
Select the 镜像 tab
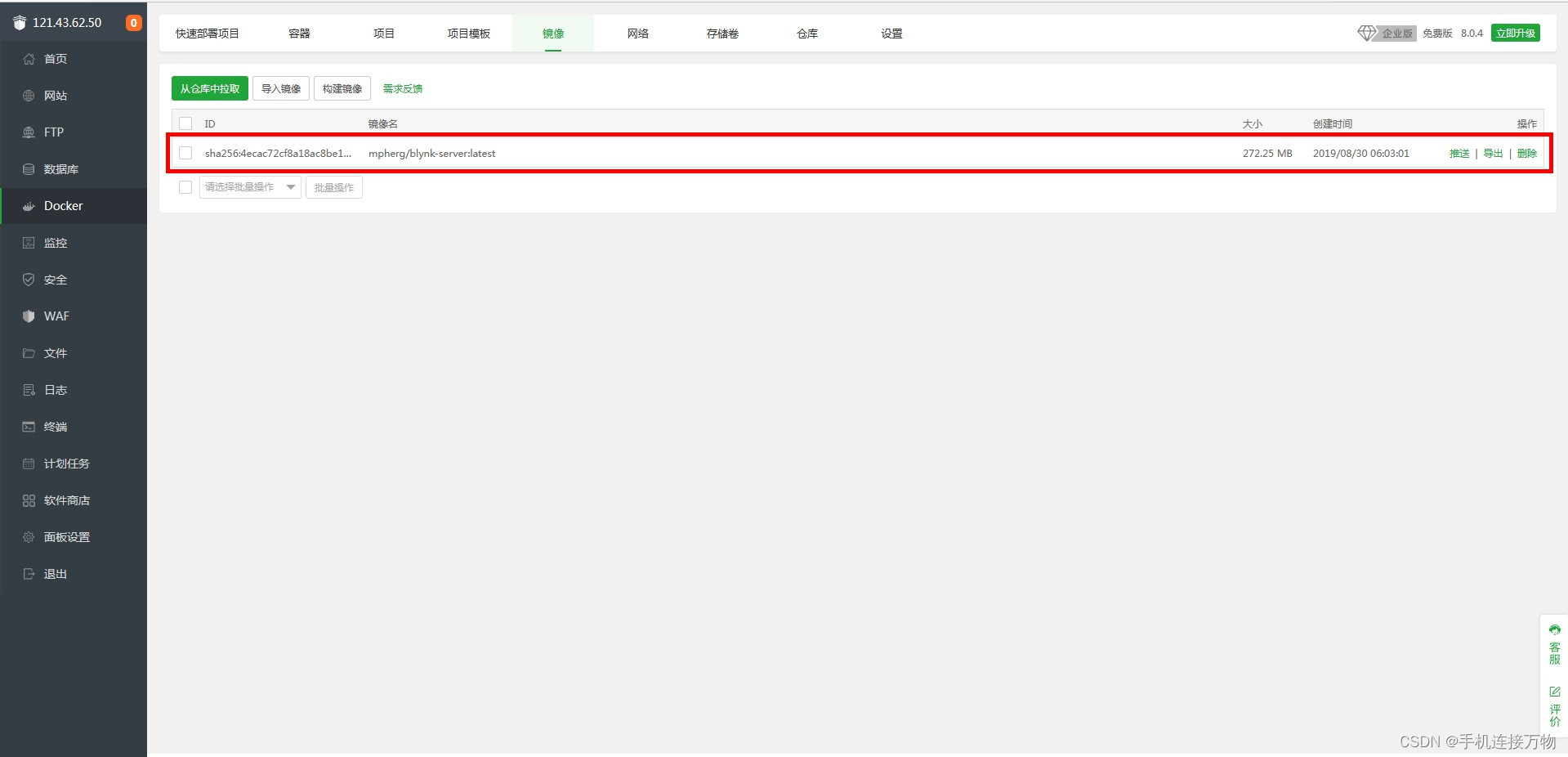pos(553,34)
